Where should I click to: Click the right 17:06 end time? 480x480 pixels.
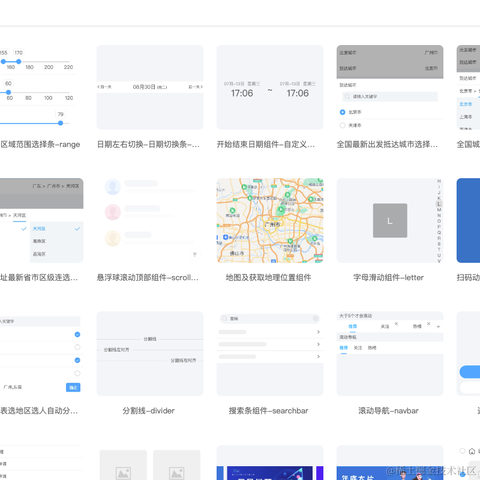click(x=298, y=93)
